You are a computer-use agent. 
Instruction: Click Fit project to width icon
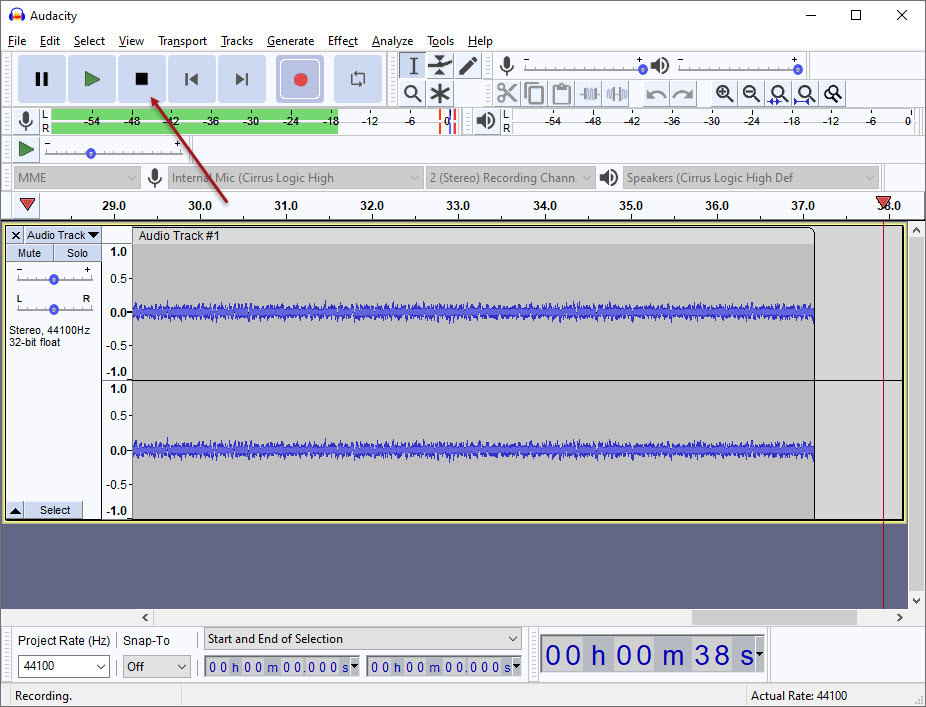tap(806, 93)
